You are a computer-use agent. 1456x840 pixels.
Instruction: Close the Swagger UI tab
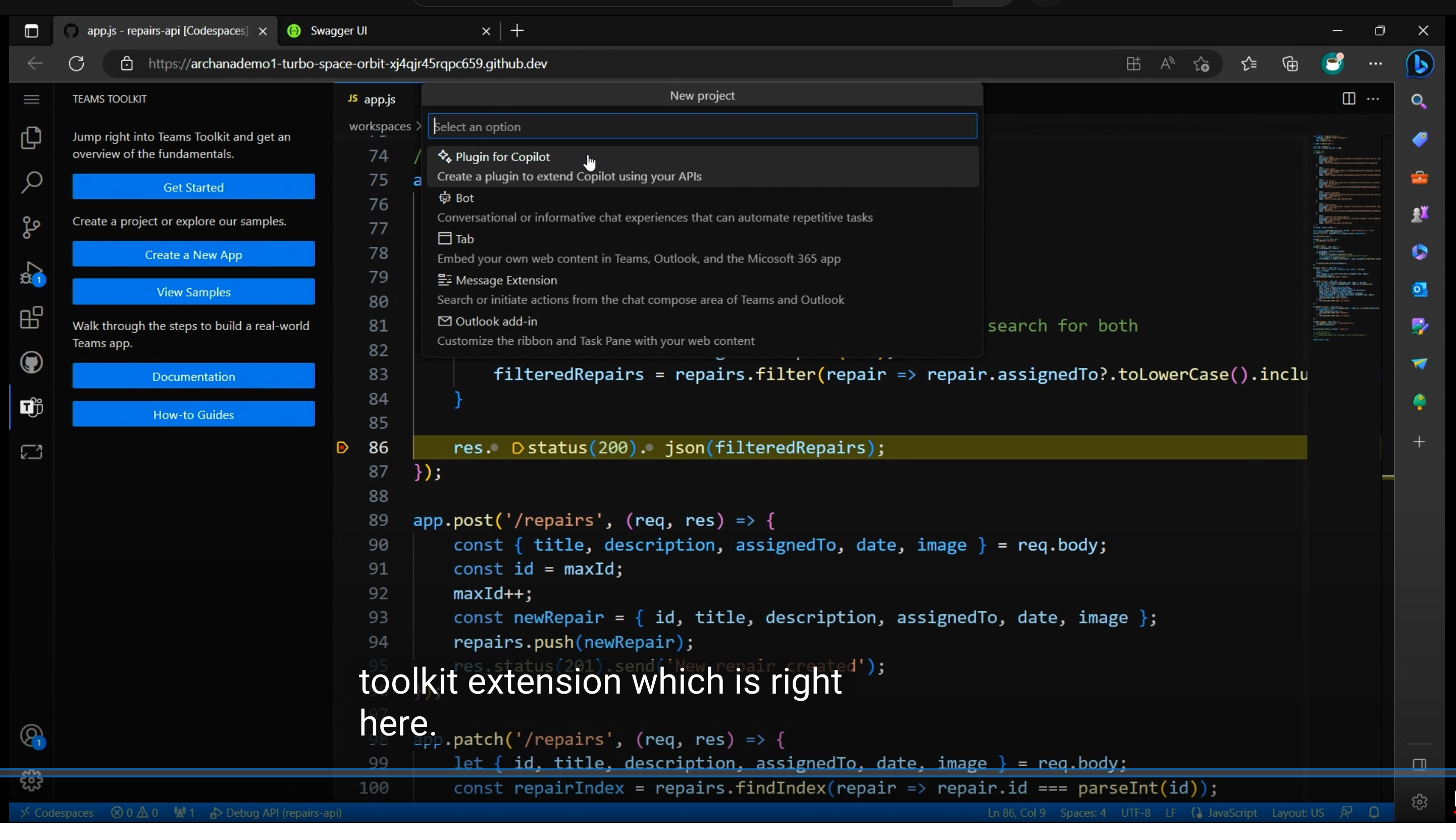click(486, 31)
